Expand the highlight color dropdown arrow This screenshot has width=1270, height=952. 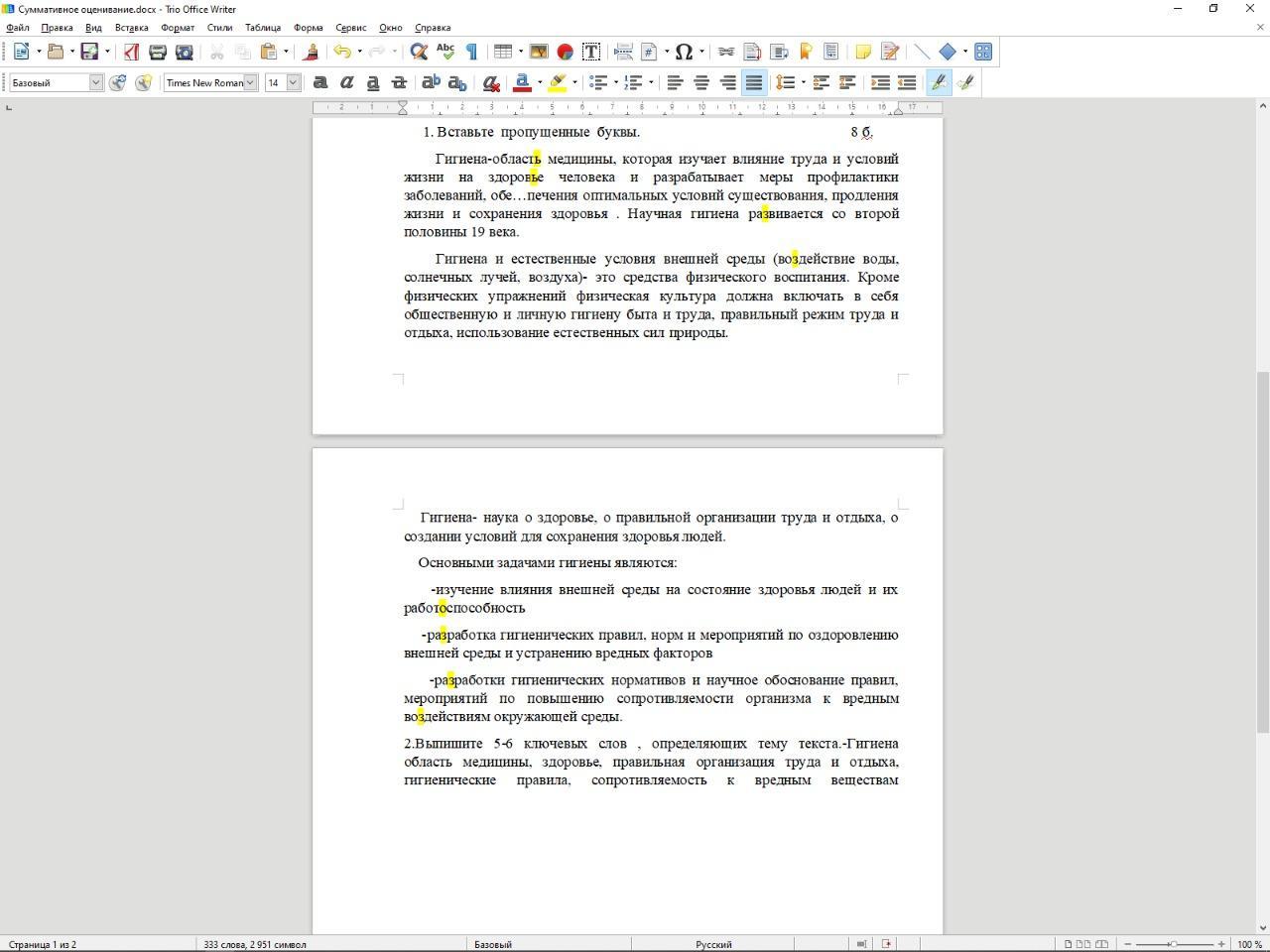[x=574, y=82]
